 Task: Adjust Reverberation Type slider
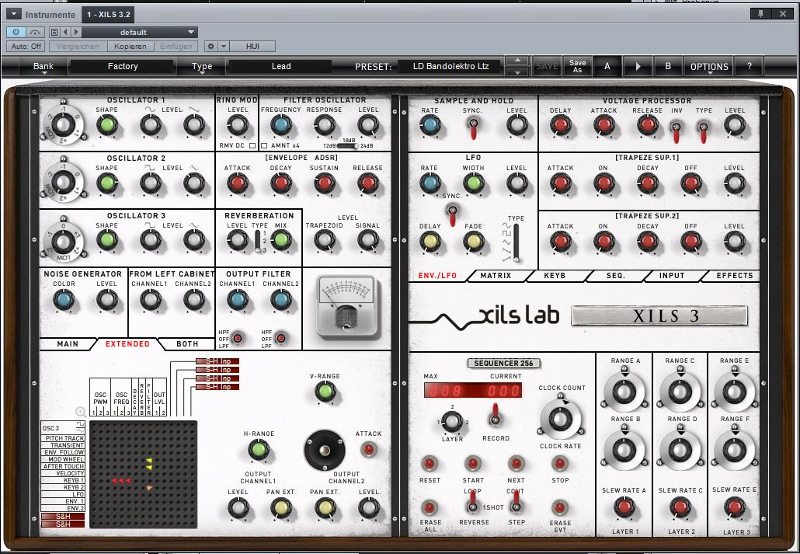click(x=258, y=241)
